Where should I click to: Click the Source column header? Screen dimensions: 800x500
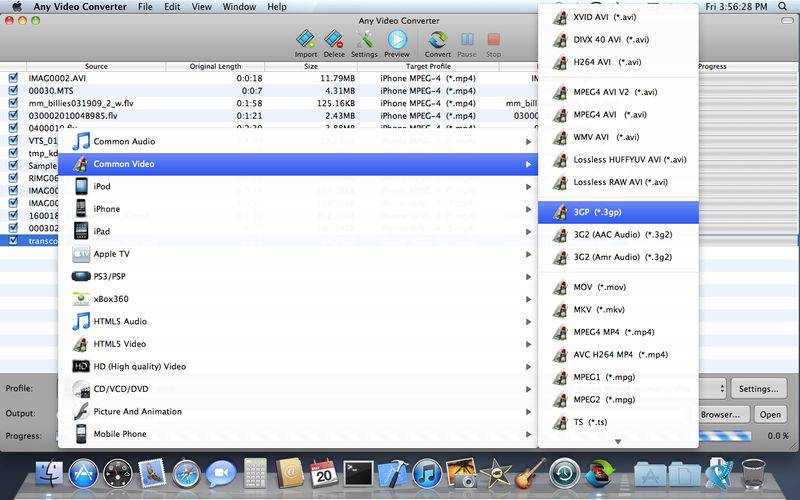click(96, 66)
